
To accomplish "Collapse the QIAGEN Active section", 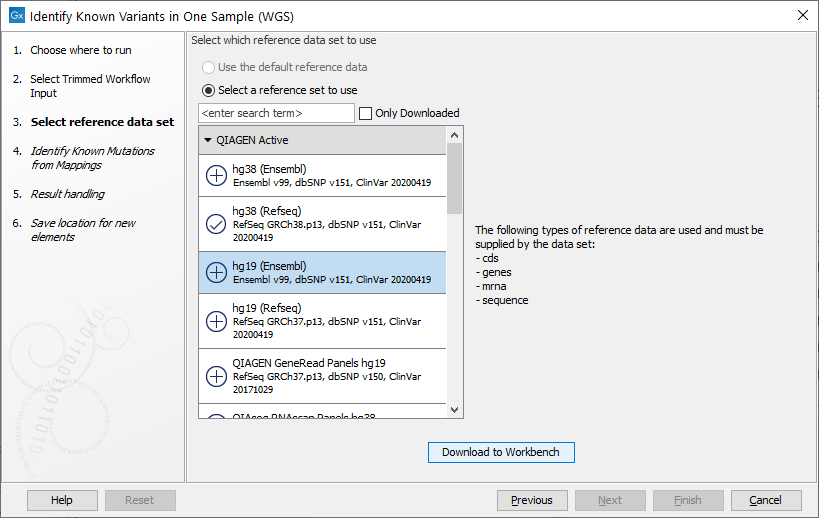I will click(x=208, y=141).
